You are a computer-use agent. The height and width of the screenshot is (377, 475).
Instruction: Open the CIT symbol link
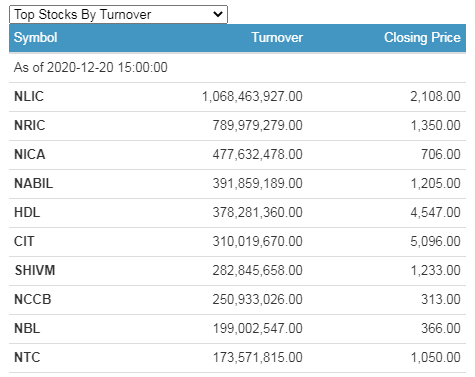click(x=24, y=241)
